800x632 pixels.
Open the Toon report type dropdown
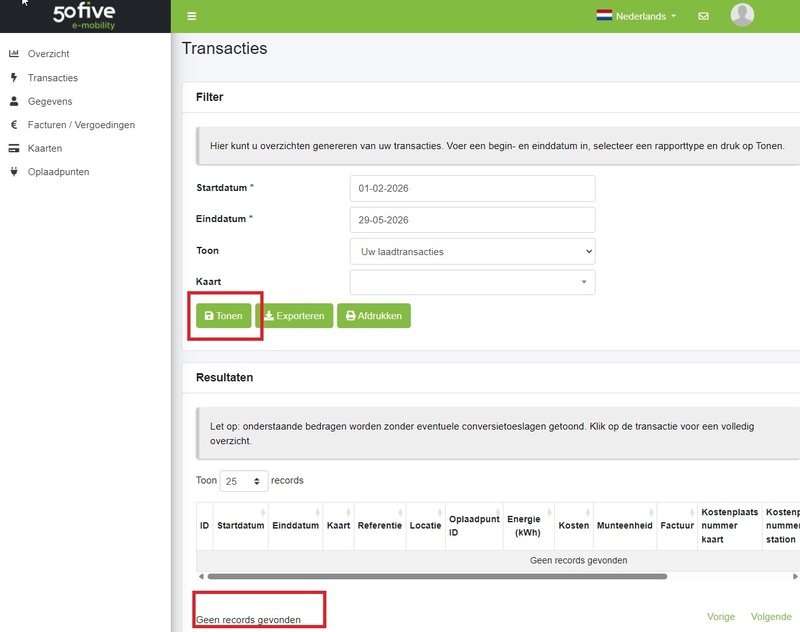point(472,251)
